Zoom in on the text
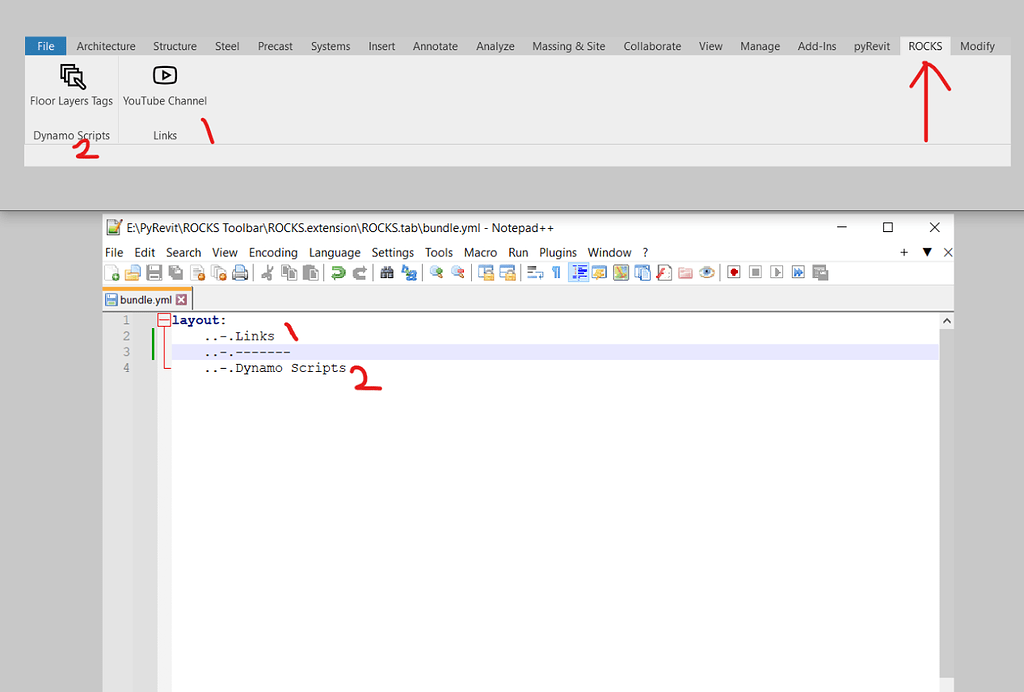This screenshot has height=692, width=1024. (435, 272)
